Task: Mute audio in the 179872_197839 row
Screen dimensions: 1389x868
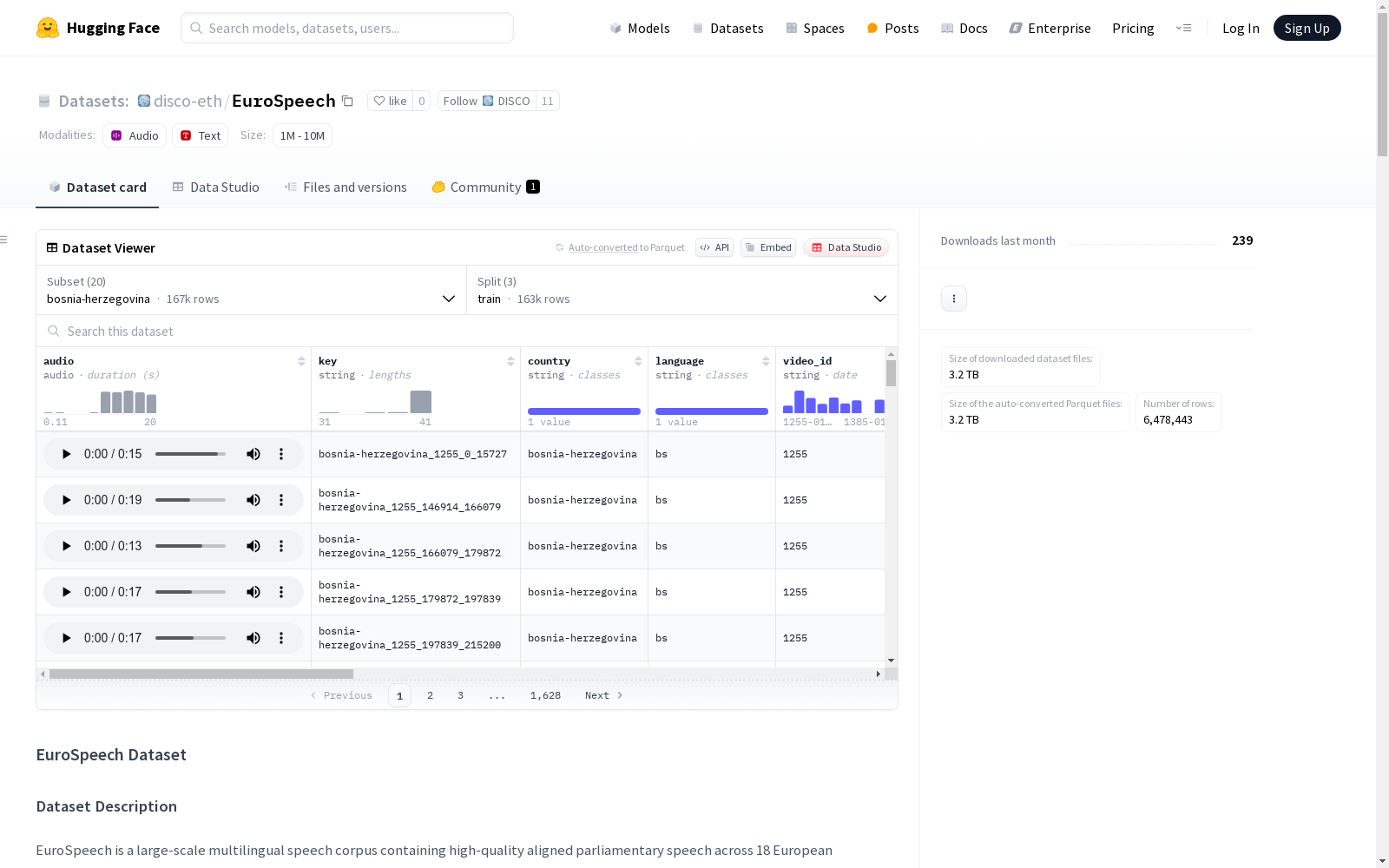Action: (x=253, y=592)
